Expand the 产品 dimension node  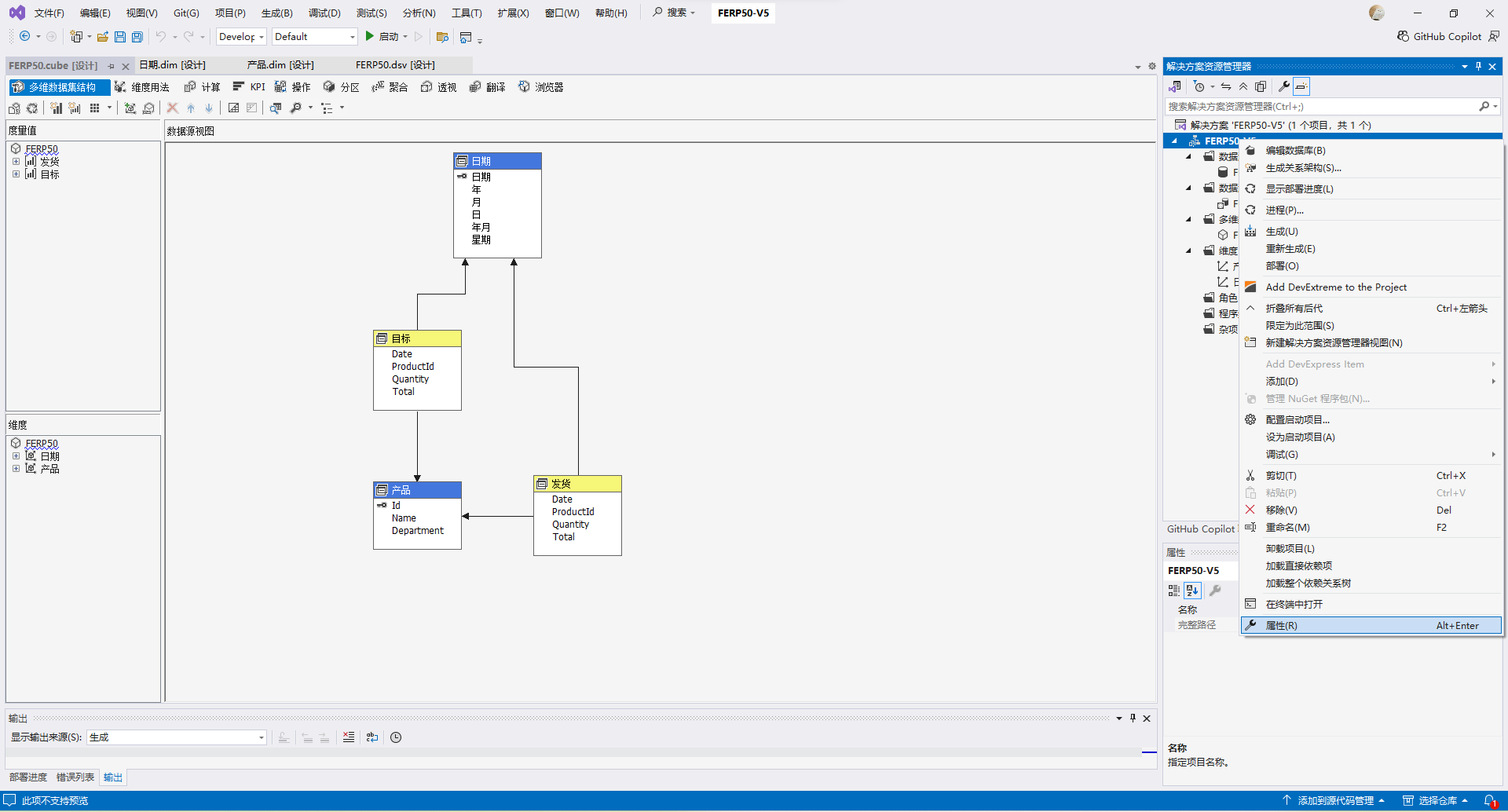click(16, 469)
